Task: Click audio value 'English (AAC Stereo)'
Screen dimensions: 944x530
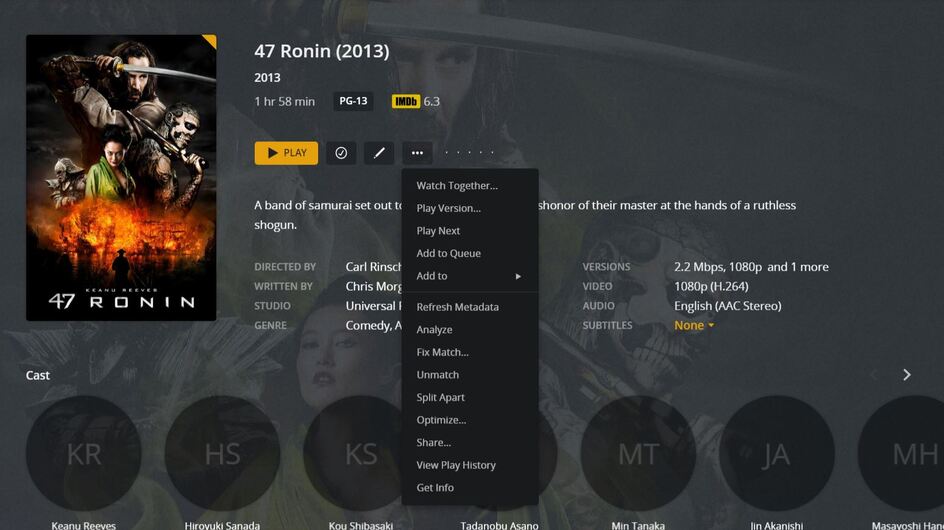Action: point(727,306)
